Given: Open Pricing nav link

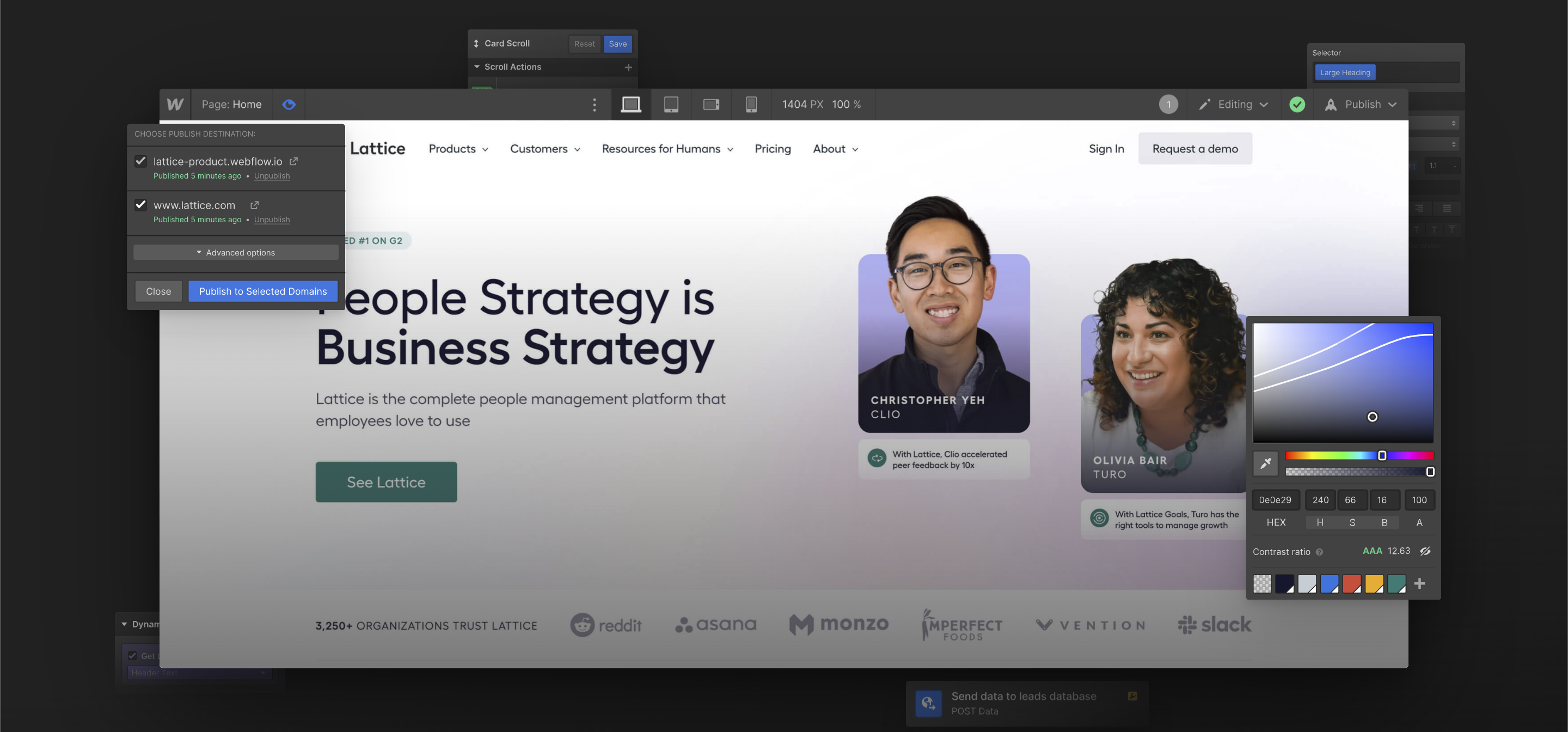Looking at the screenshot, I should [773, 149].
